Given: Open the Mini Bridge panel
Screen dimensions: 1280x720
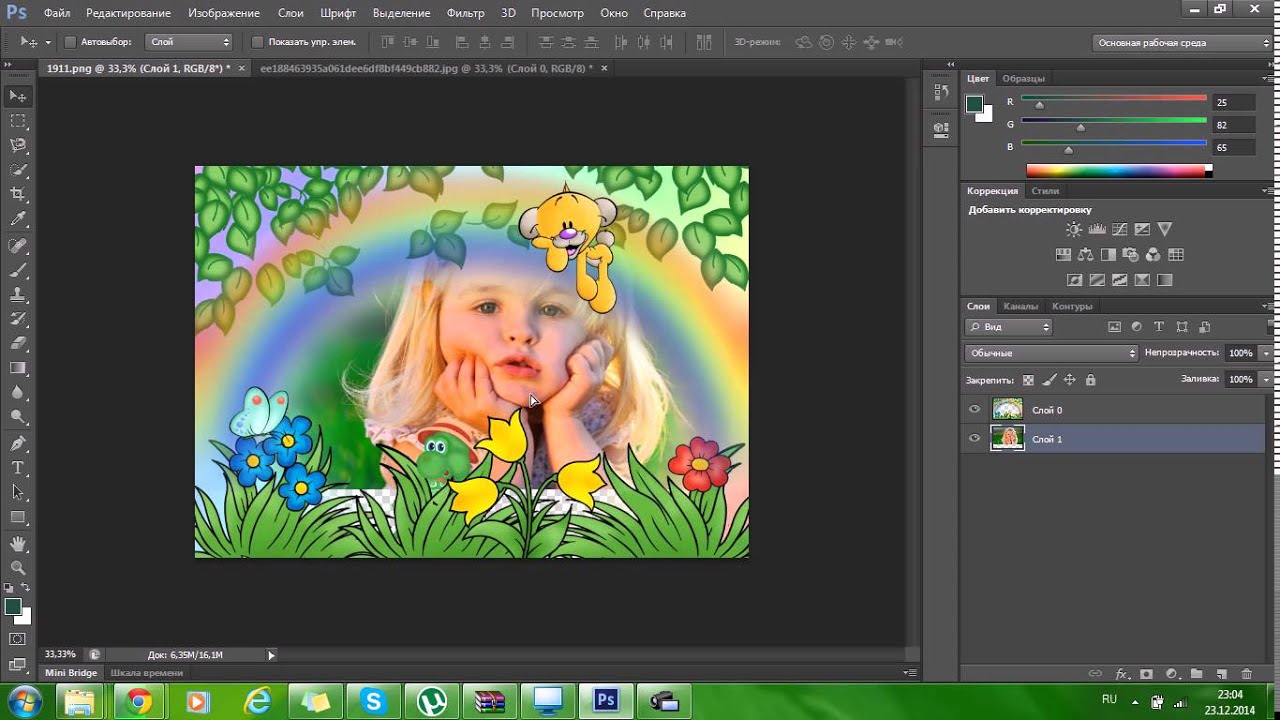Looking at the screenshot, I should pyautogui.click(x=70, y=673).
